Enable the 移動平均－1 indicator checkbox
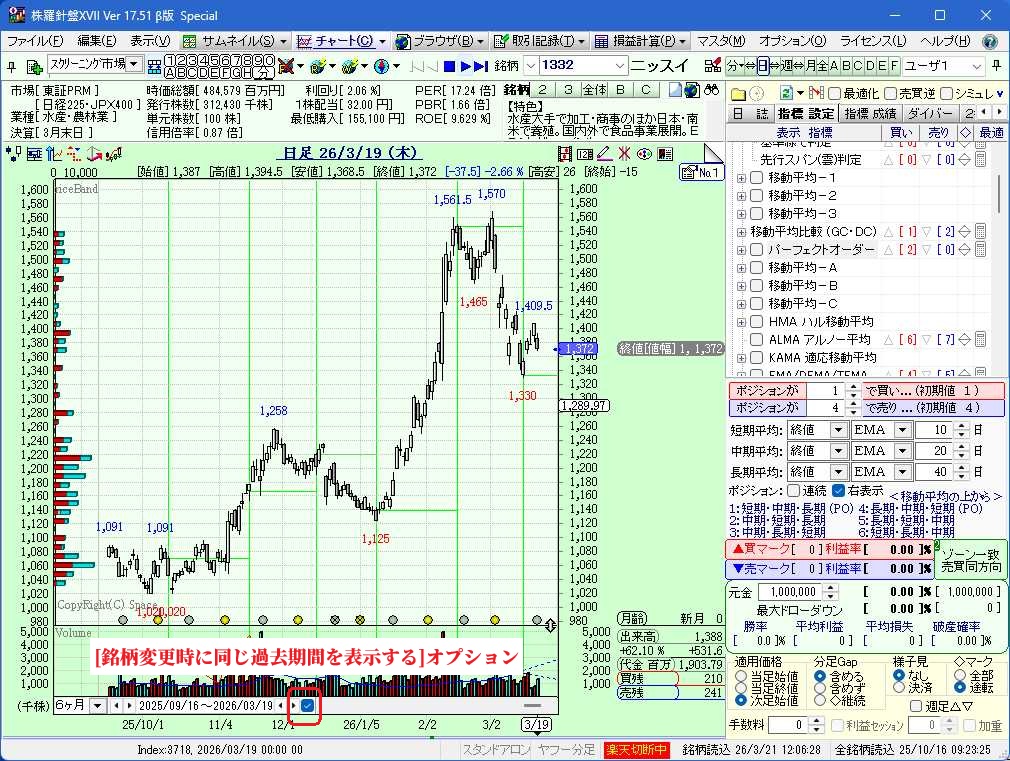 (x=757, y=178)
